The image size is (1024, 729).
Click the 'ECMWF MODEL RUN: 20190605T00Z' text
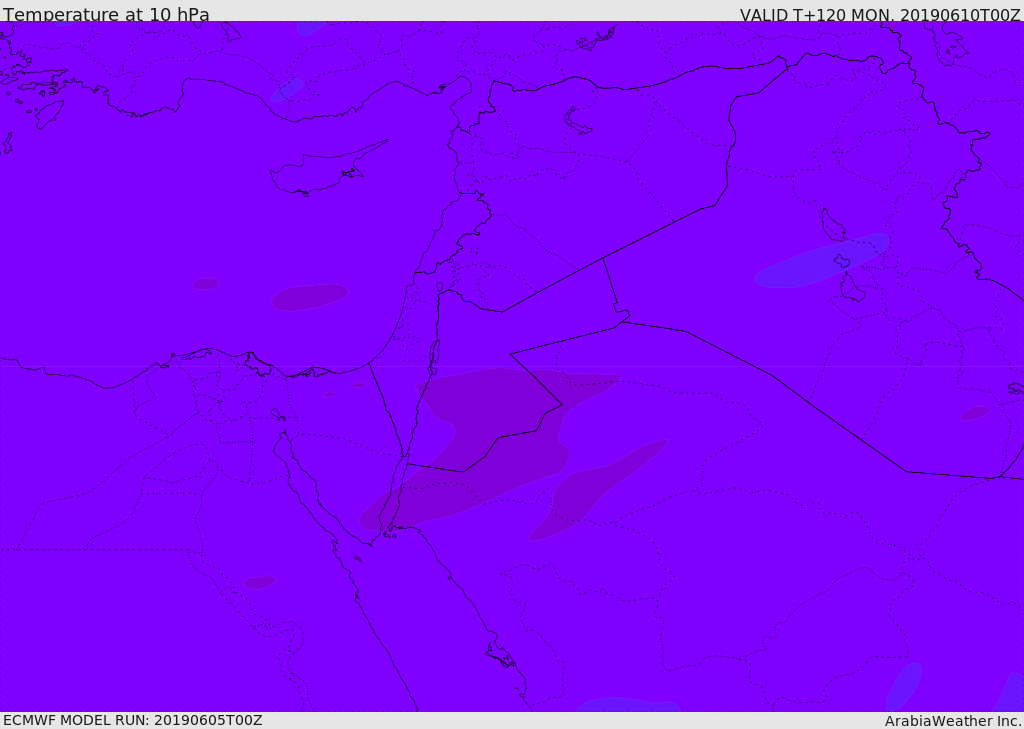coord(133,720)
